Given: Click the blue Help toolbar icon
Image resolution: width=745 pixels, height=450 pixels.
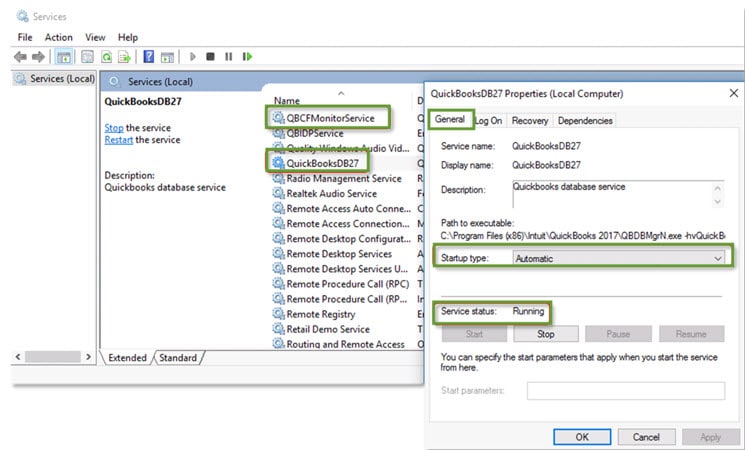Looking at the screenshot, I should click(x=149, y=57).
